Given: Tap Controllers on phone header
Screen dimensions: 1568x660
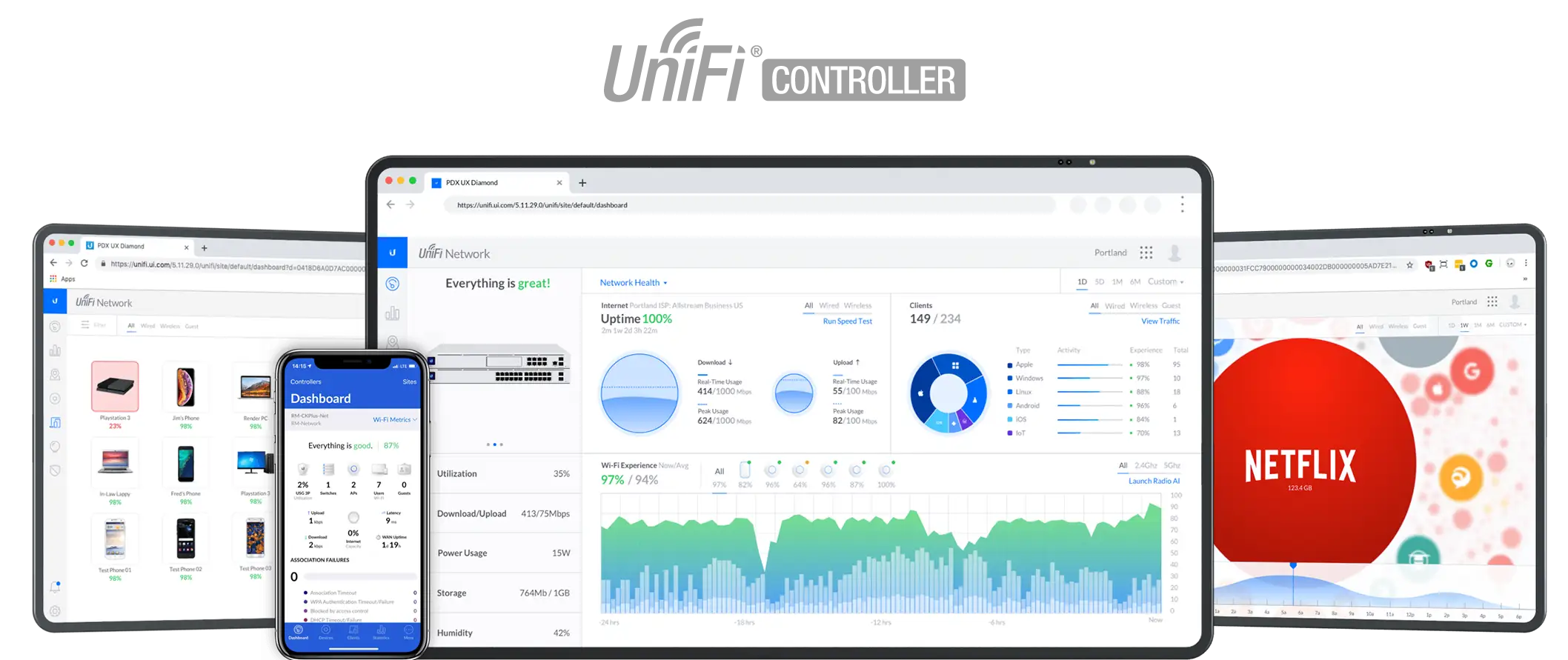Looking at the screenshot, I should click(306, 381).
